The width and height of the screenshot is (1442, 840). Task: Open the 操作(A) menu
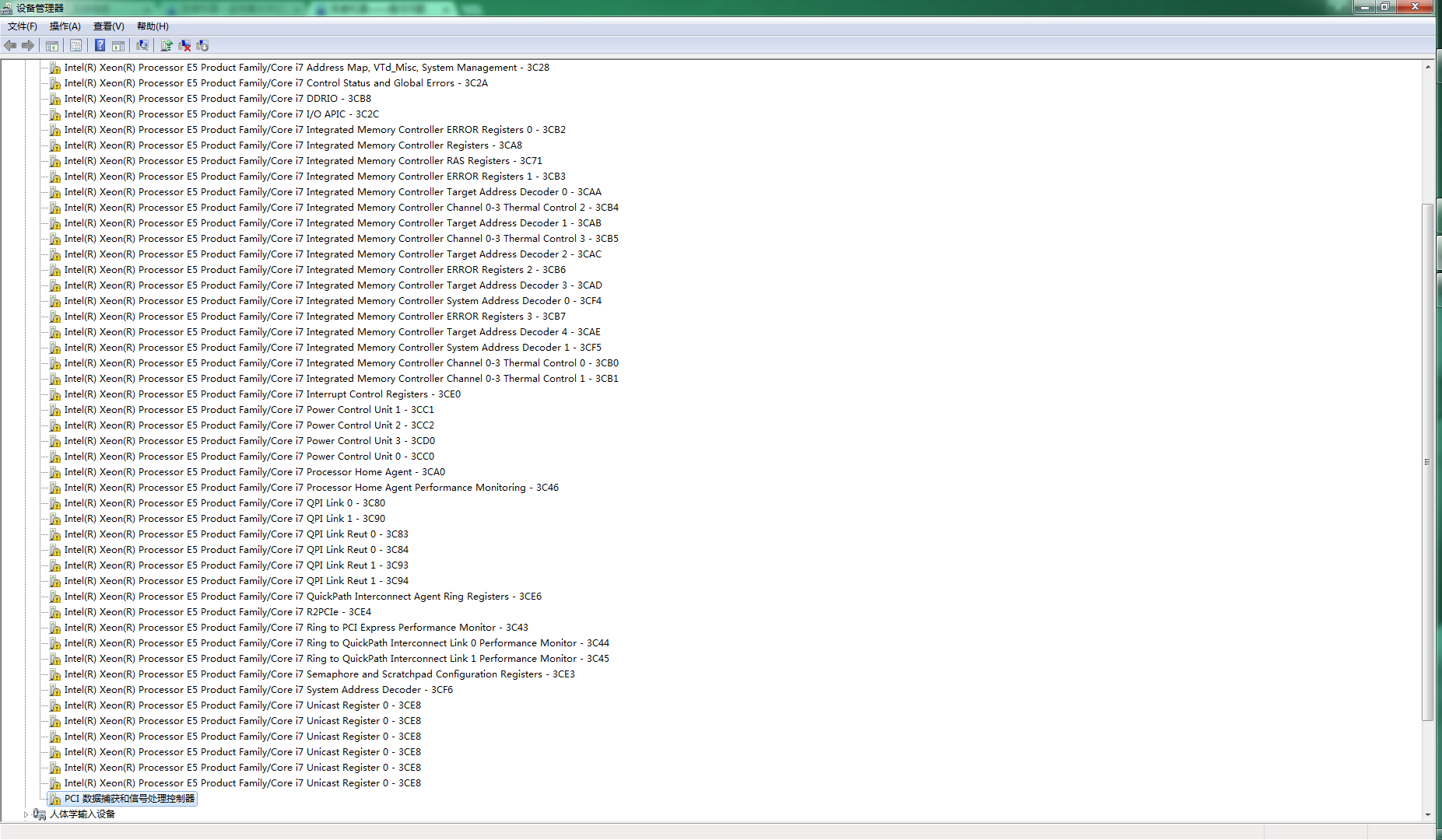(x=65, y=26)
